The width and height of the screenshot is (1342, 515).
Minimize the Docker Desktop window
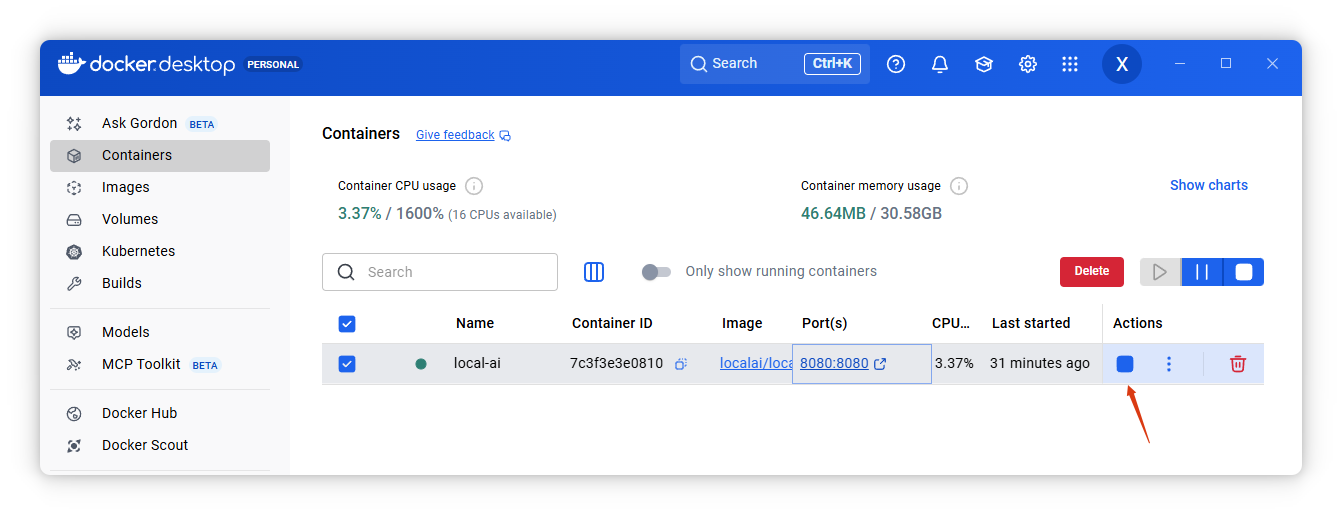click(1180, 63)
